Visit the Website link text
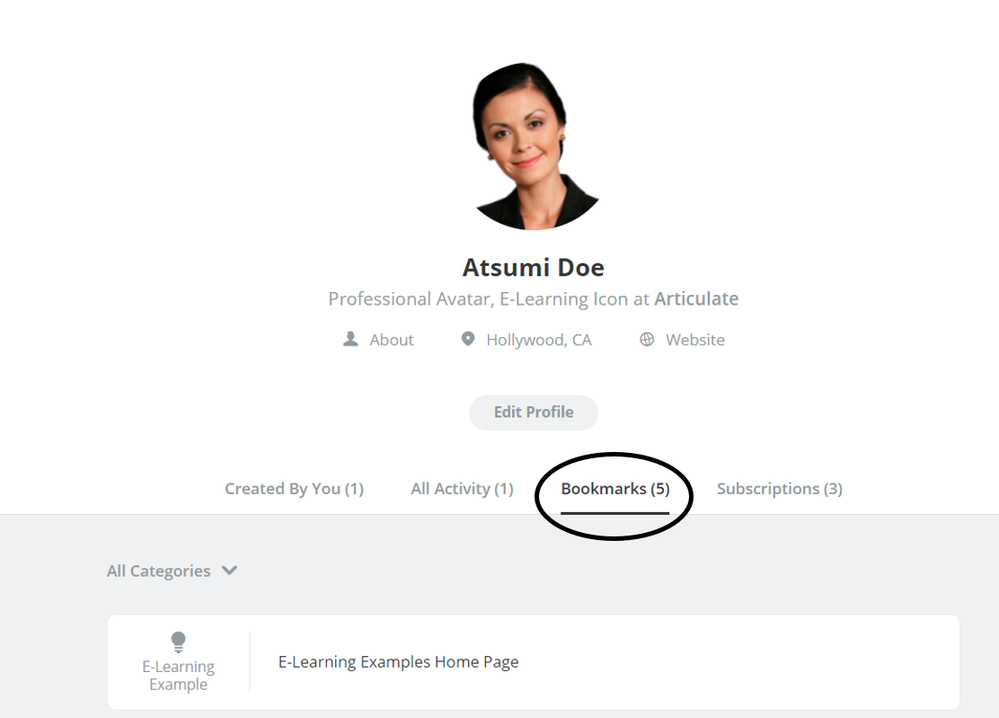This screenshot has width=999, height=718. pyautogui.click(x=695, y=340)
